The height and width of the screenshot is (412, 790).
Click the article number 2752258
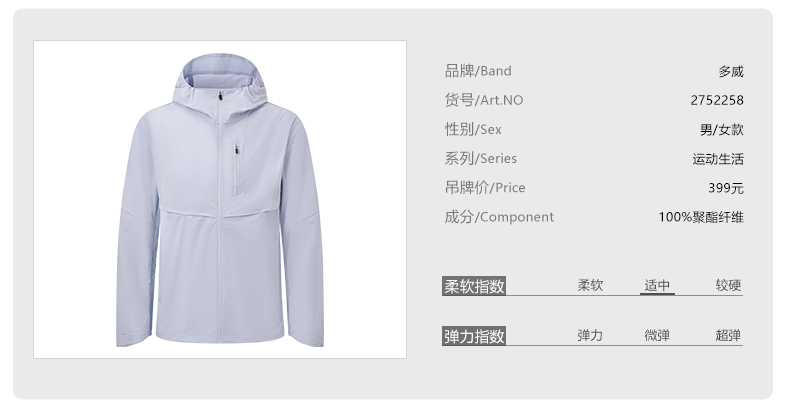[x=717, y=100]
